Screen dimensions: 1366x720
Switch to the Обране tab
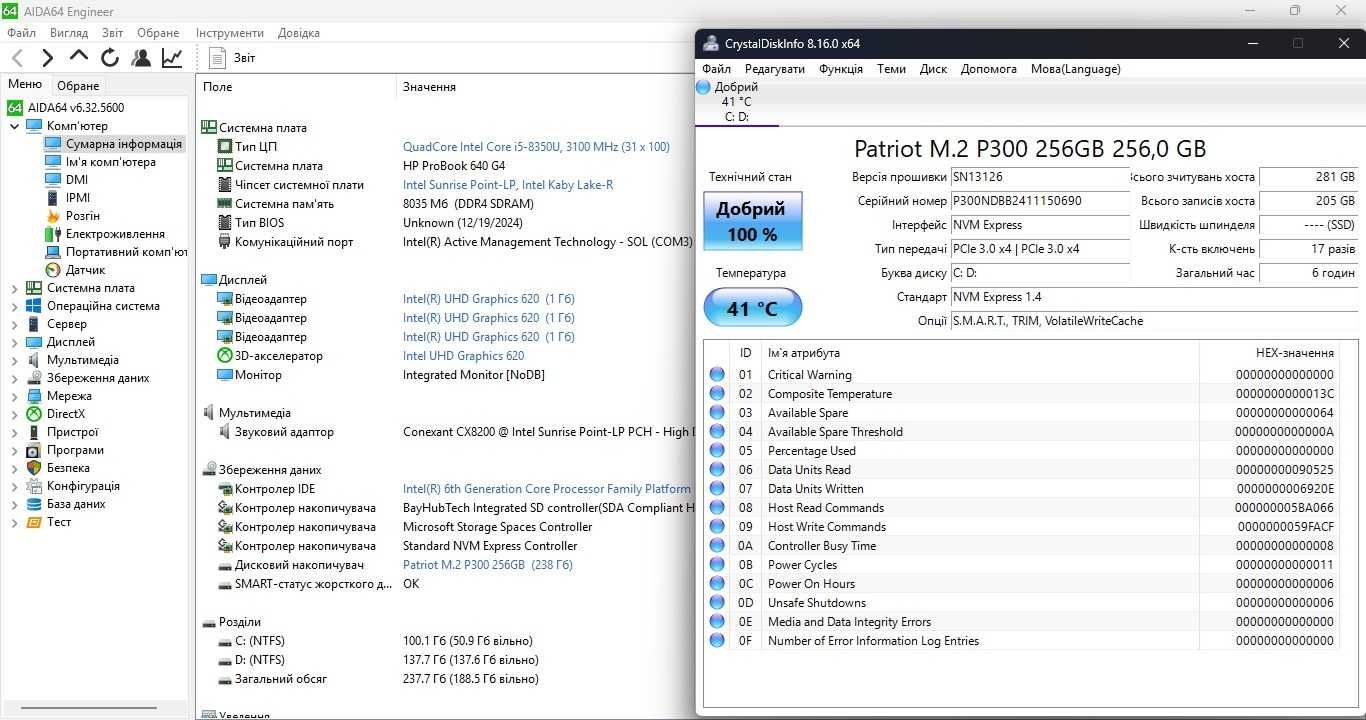point(78,86)
